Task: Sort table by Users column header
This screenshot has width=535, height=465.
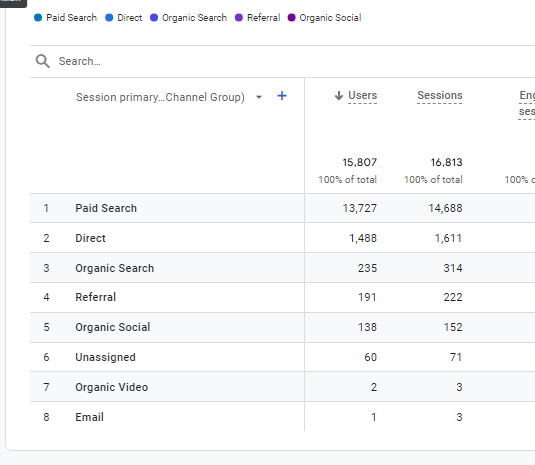Action: [362, 95]
